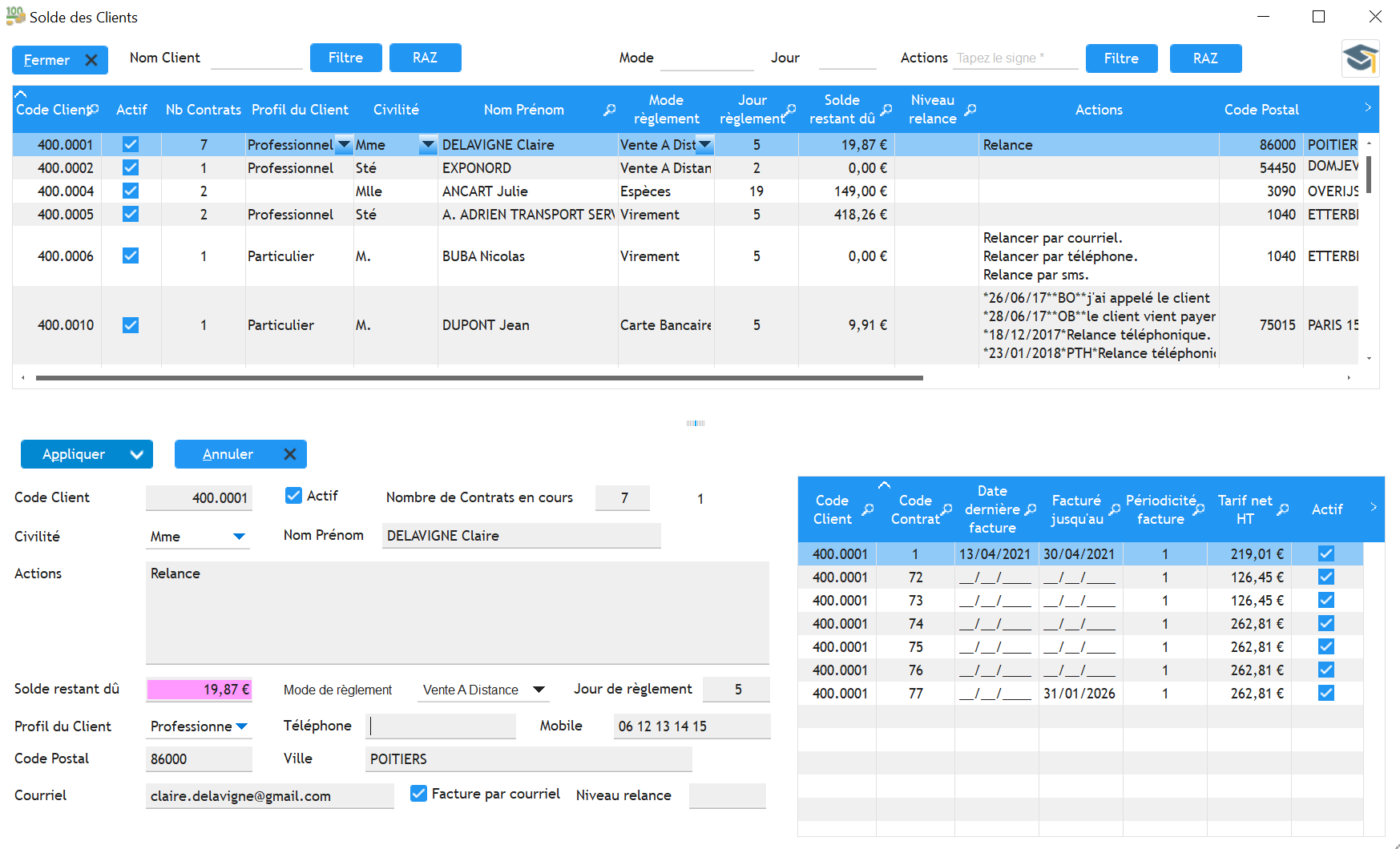Click the Solde des Clients app icon
1400x849 pixels.
click(15, 16)
